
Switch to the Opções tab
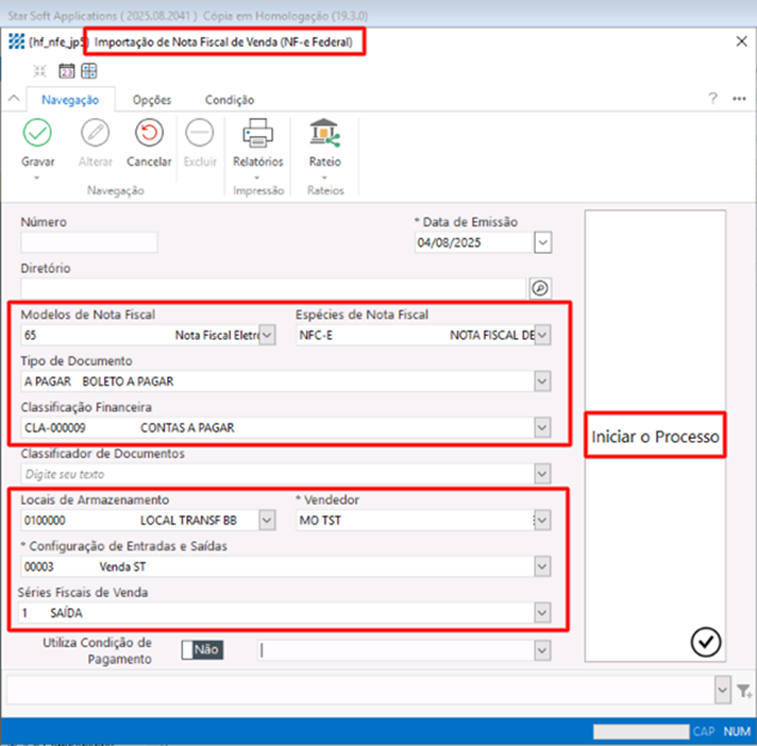click(x=152, y=100)
